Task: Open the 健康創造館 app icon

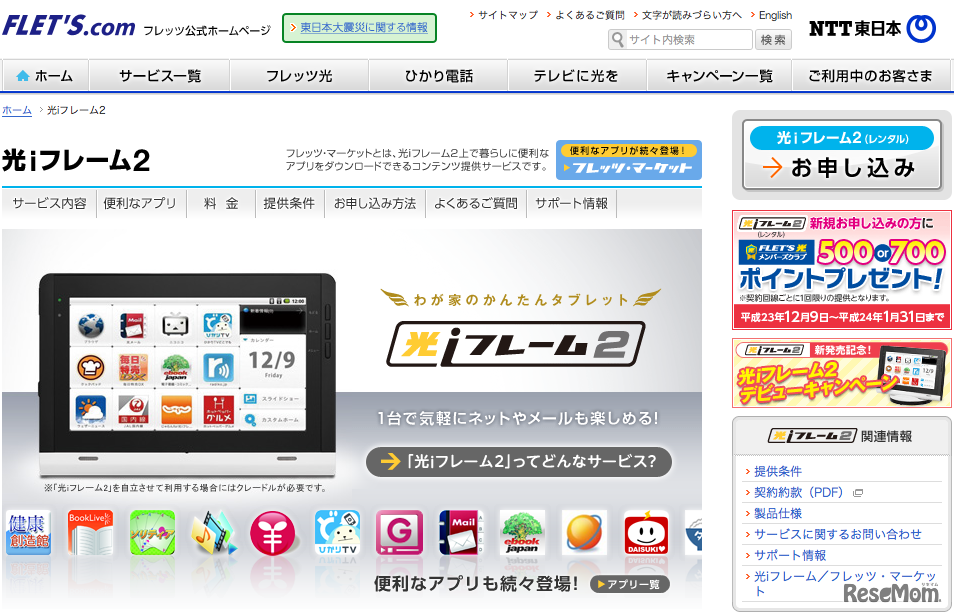Action: click(29, 533)
